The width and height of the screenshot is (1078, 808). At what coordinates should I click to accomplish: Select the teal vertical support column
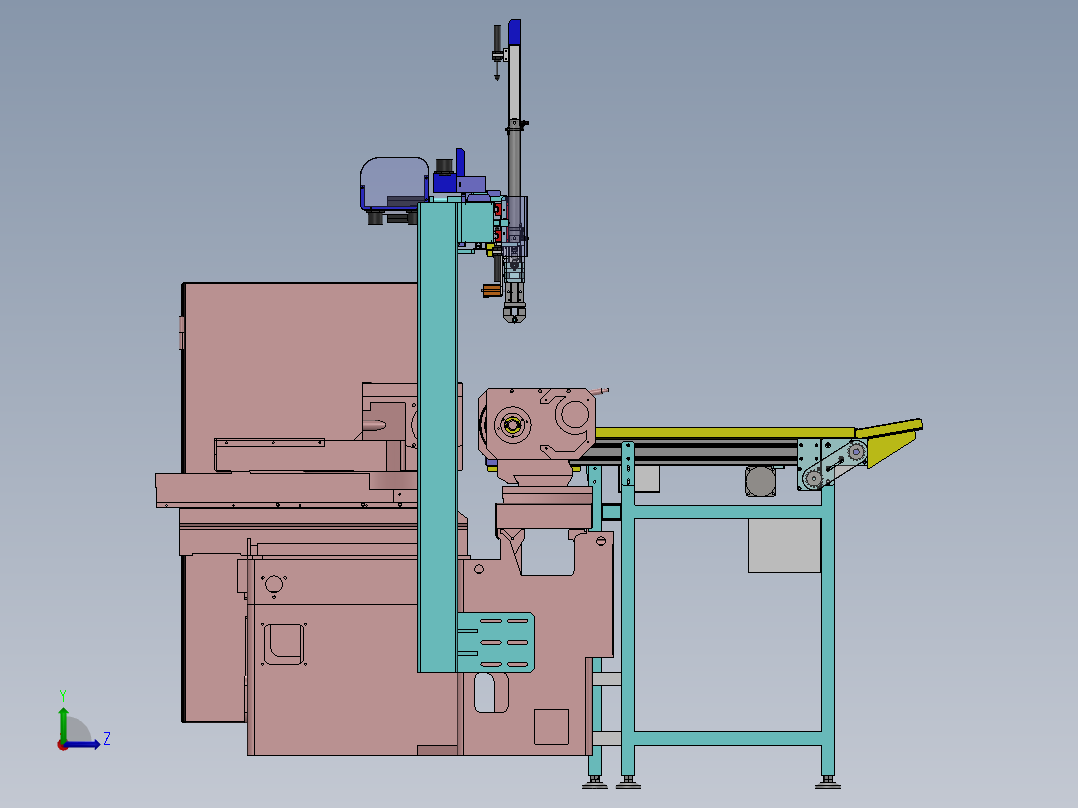(437, 437)
